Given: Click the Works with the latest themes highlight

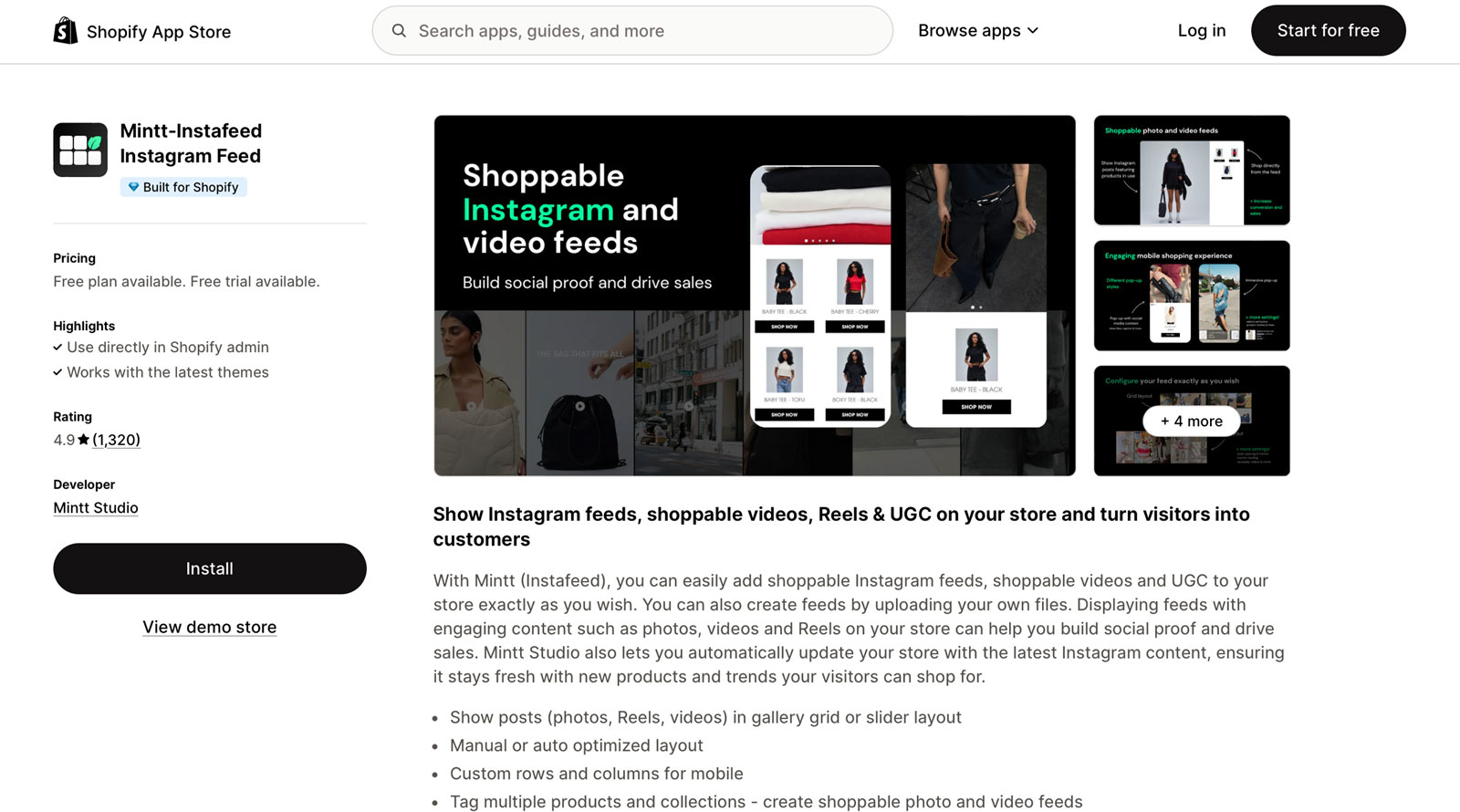Looking at the screenshot, I should [168, 372].
